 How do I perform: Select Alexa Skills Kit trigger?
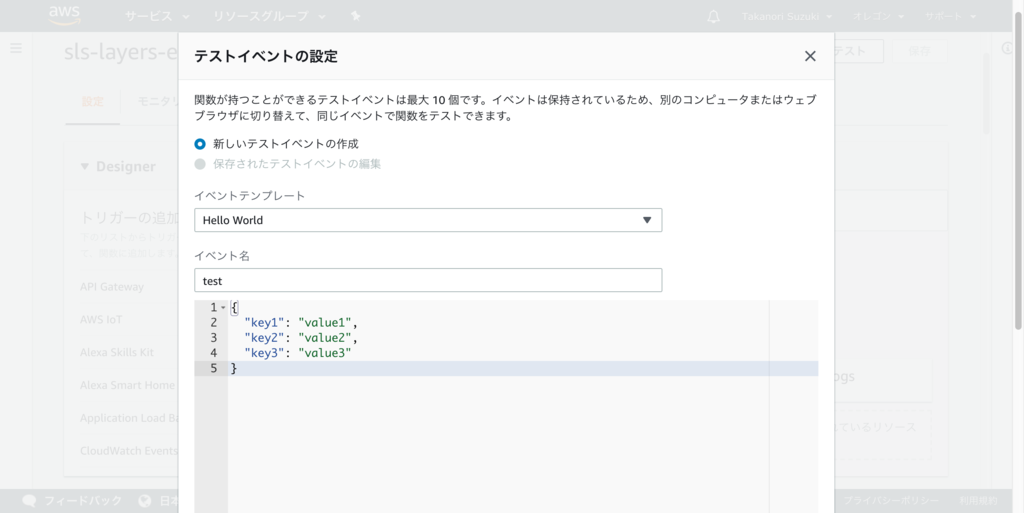click(117, 352)
